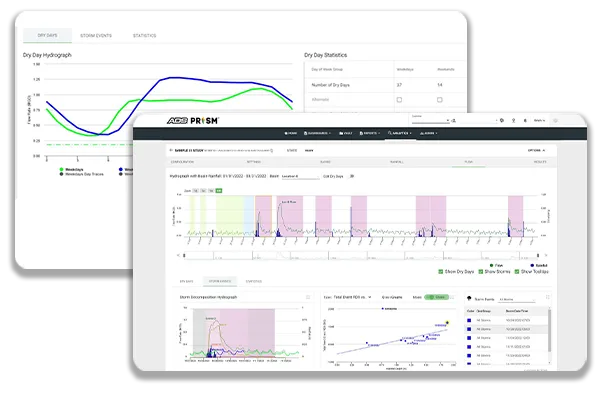Grab left handle of hydrograph range navigator

pos(184,255)
